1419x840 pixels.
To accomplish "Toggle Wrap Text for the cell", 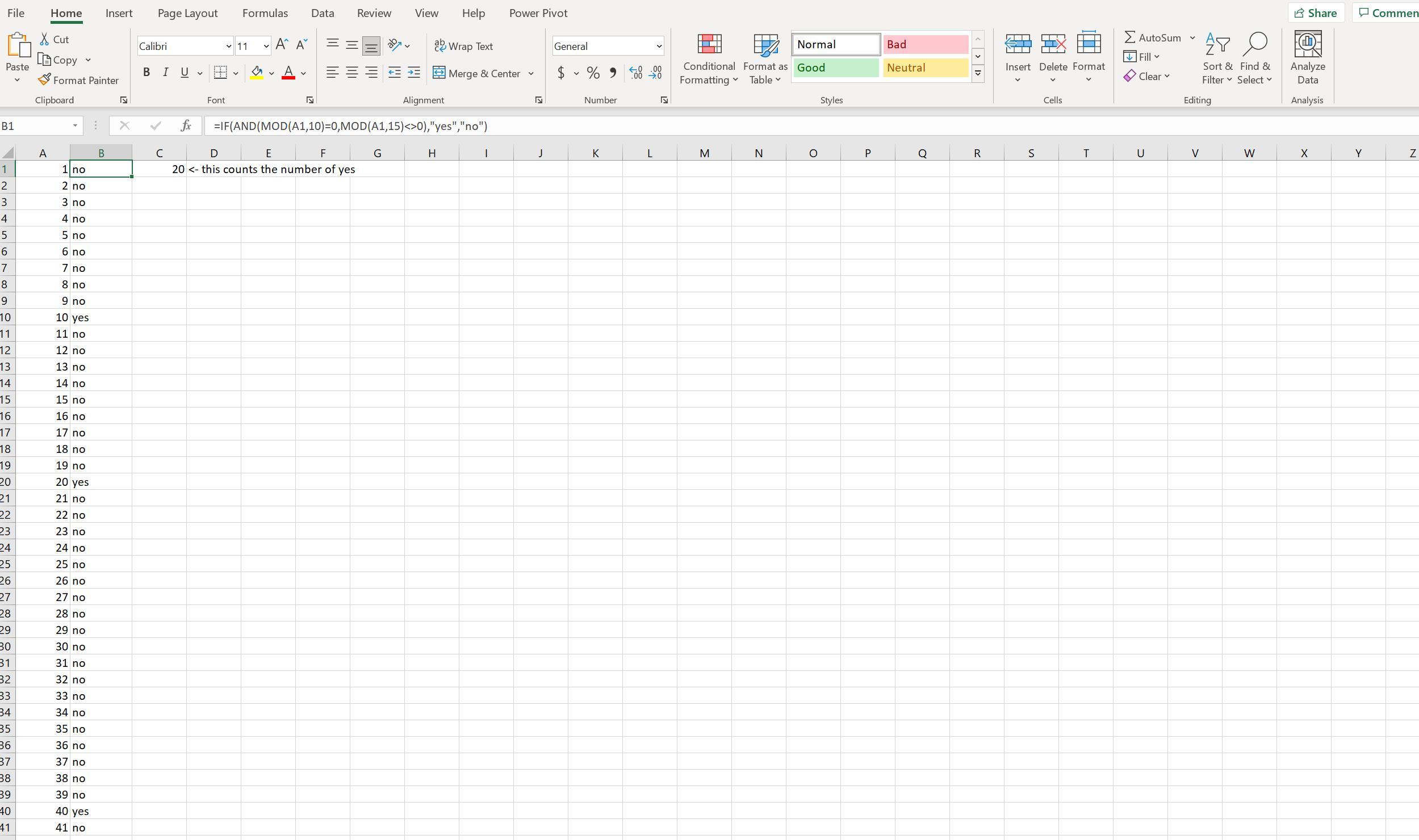I will tap(463, 46).
